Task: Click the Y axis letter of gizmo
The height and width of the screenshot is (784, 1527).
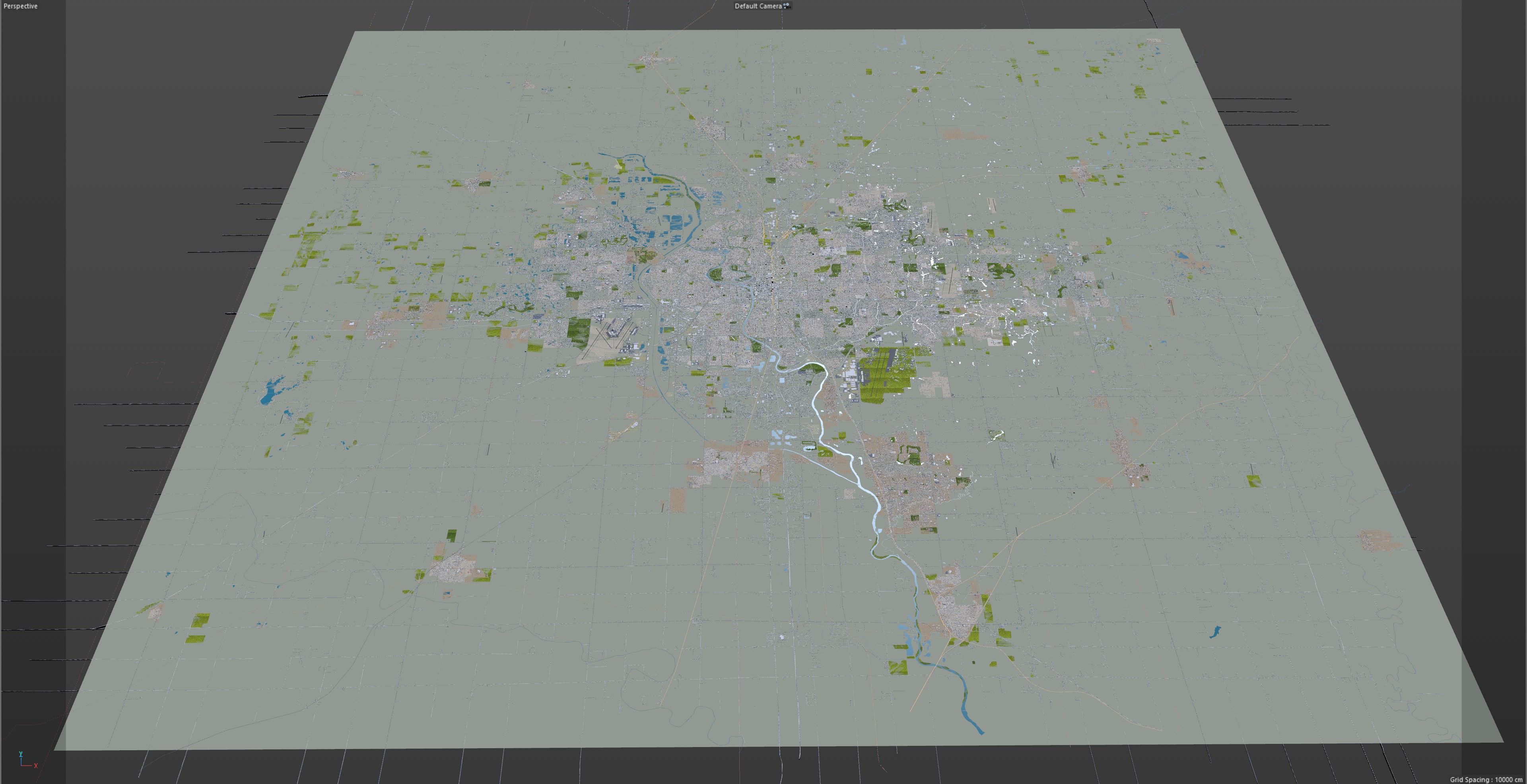Action: (x=20, y=754)
